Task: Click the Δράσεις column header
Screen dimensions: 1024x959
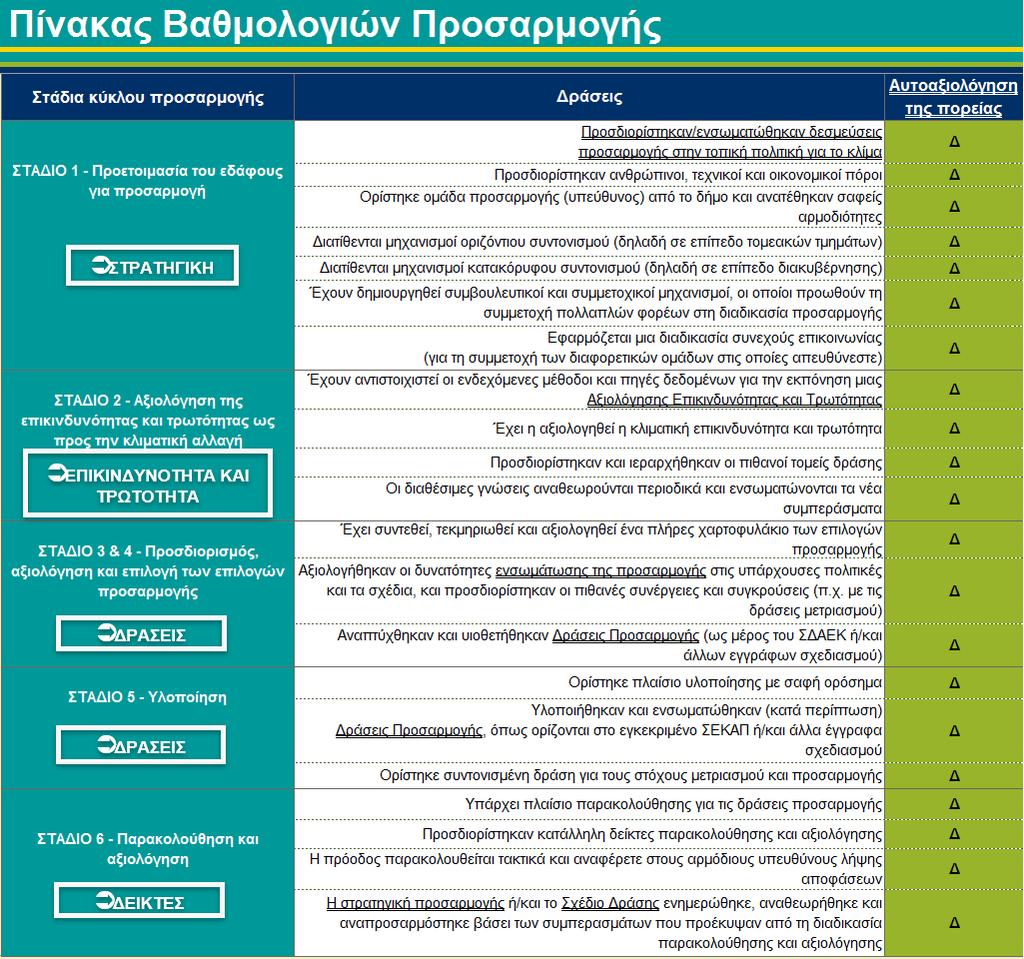Action: (589, 97)
